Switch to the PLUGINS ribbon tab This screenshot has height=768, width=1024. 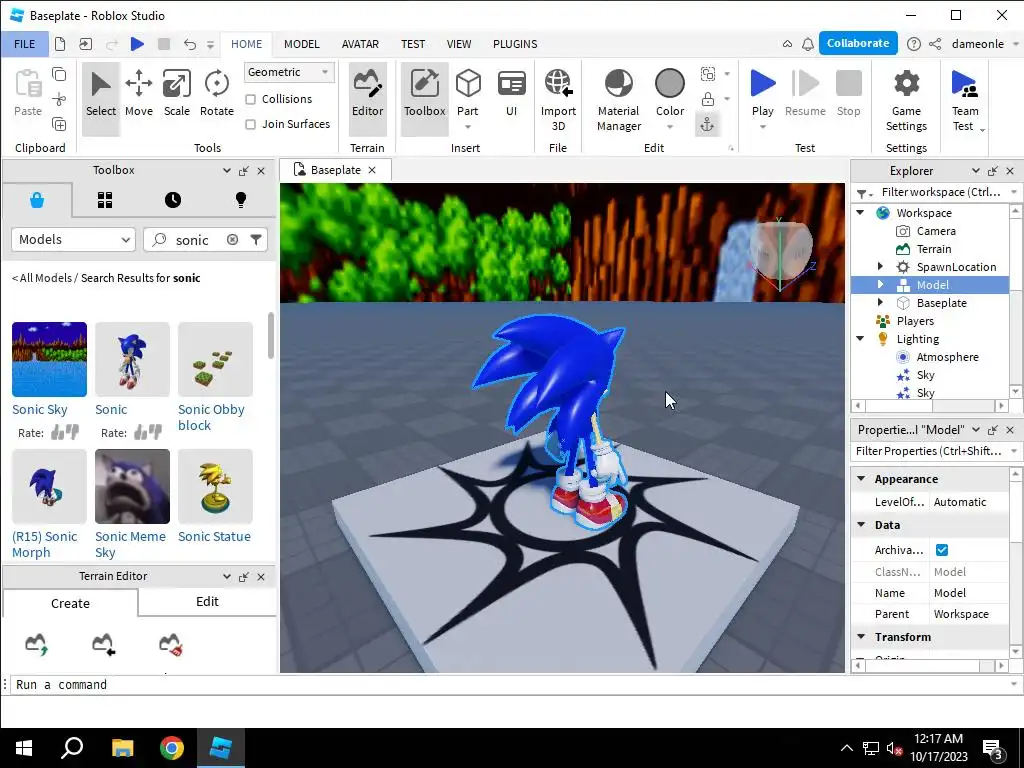tap(515, 44)
